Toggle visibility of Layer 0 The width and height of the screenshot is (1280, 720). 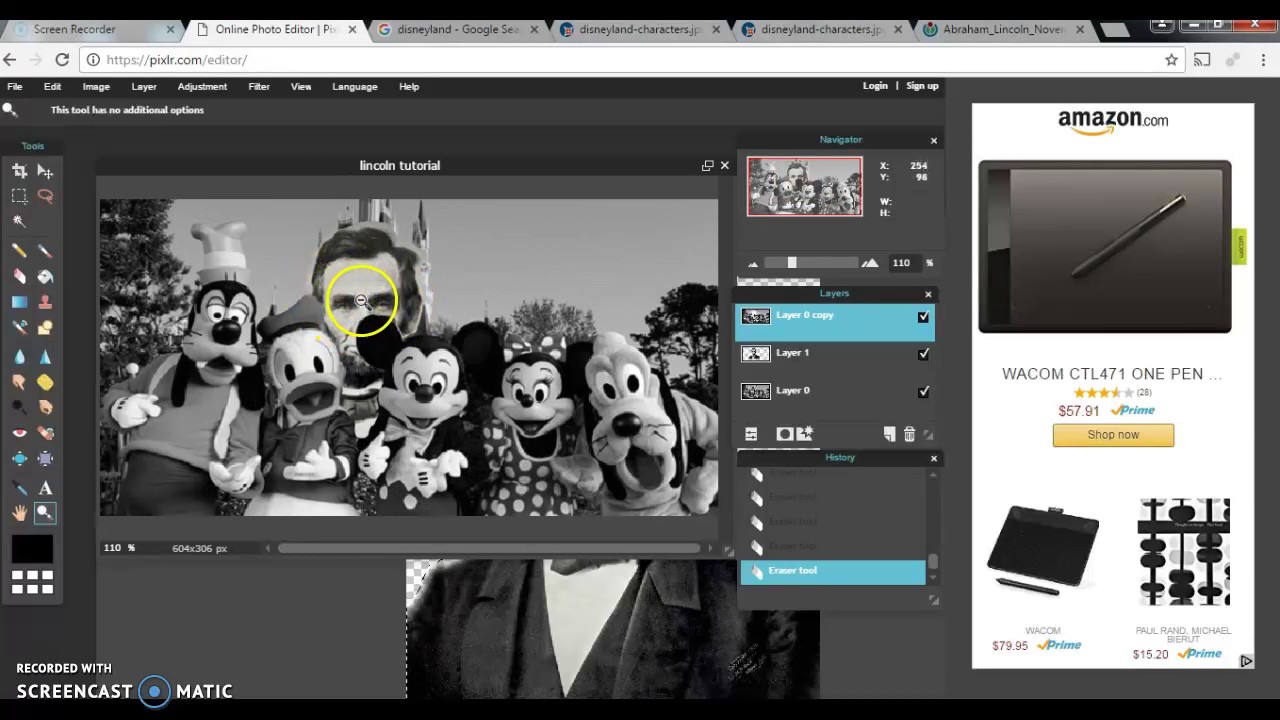[923, 392]
